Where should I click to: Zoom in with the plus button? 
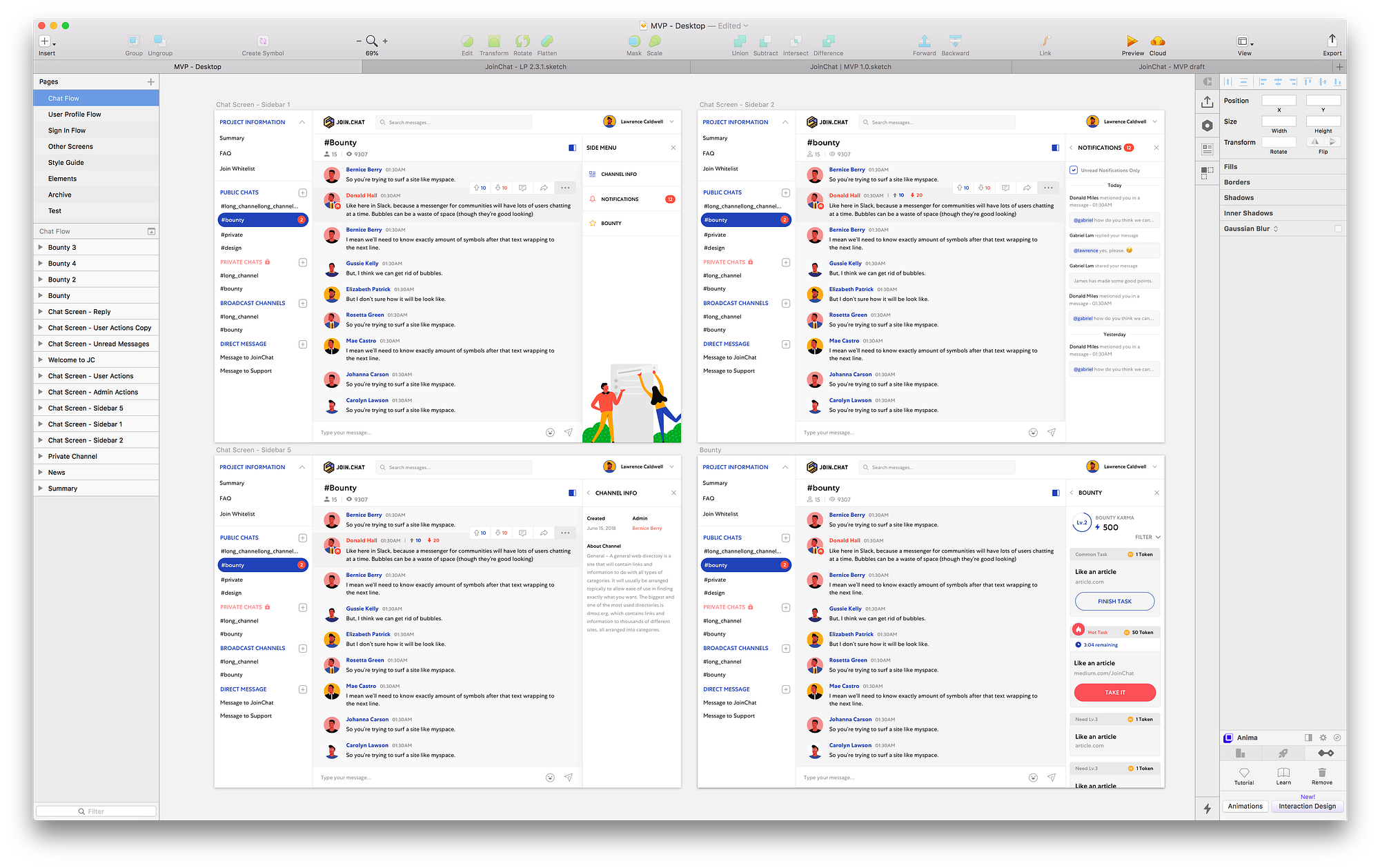pyautogui.click(x=385, y=41)
